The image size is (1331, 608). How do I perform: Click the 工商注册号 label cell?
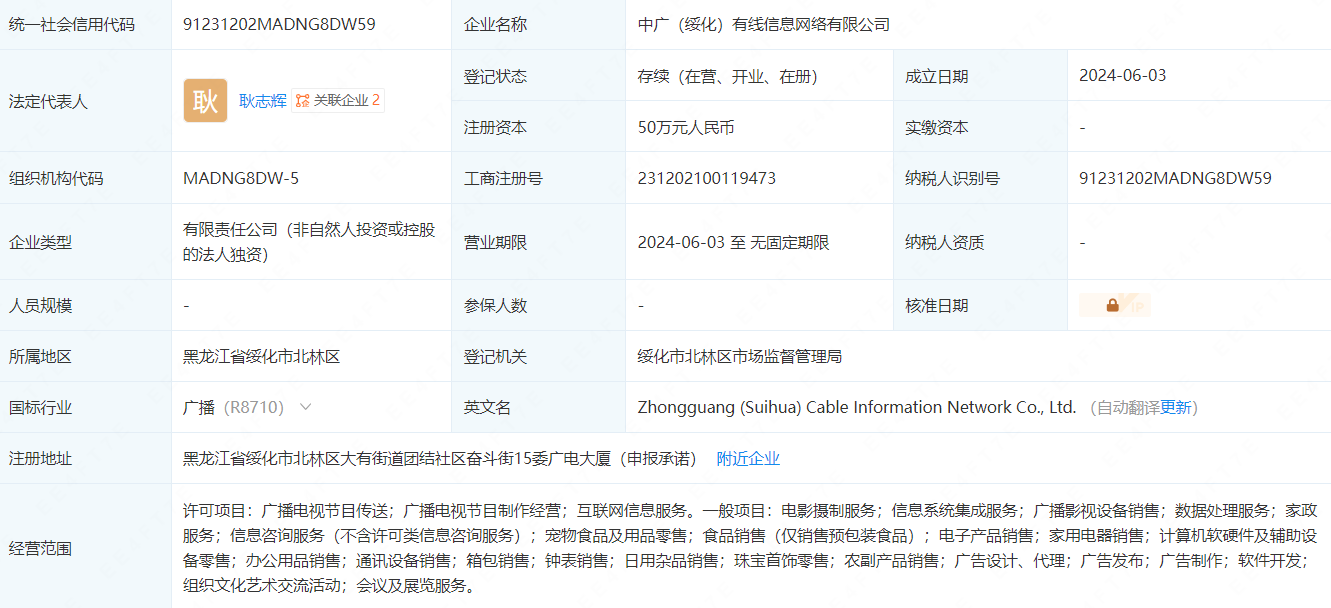[x=539, y=179]
